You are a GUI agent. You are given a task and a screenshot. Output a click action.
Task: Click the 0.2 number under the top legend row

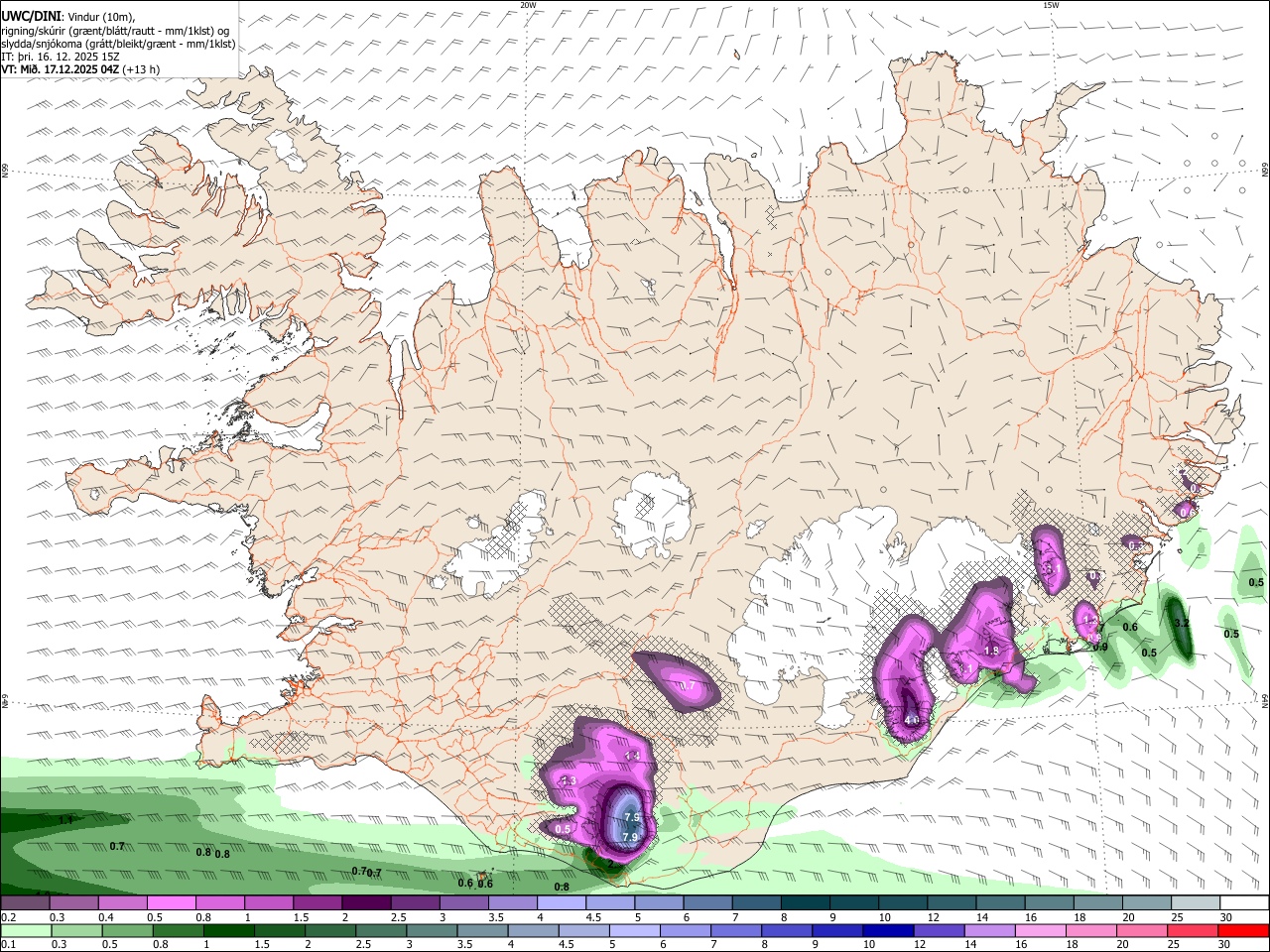[7, 917]
